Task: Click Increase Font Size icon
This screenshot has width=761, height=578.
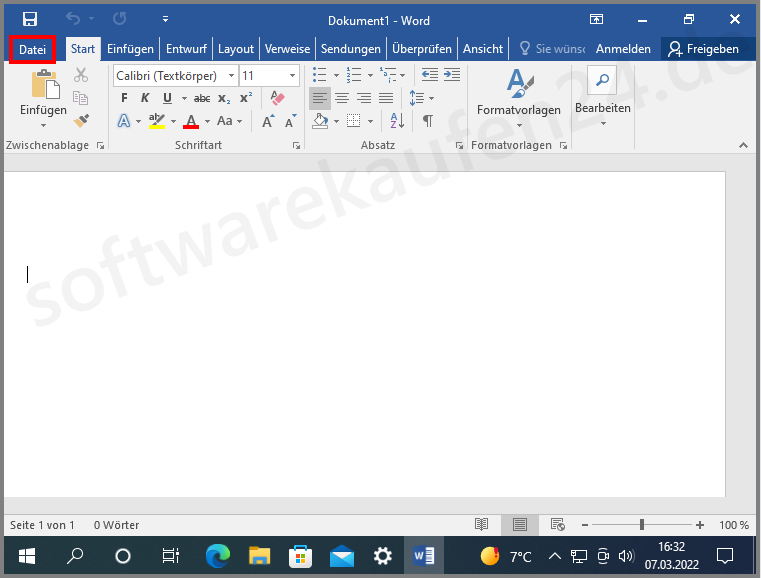Action: 268,121
